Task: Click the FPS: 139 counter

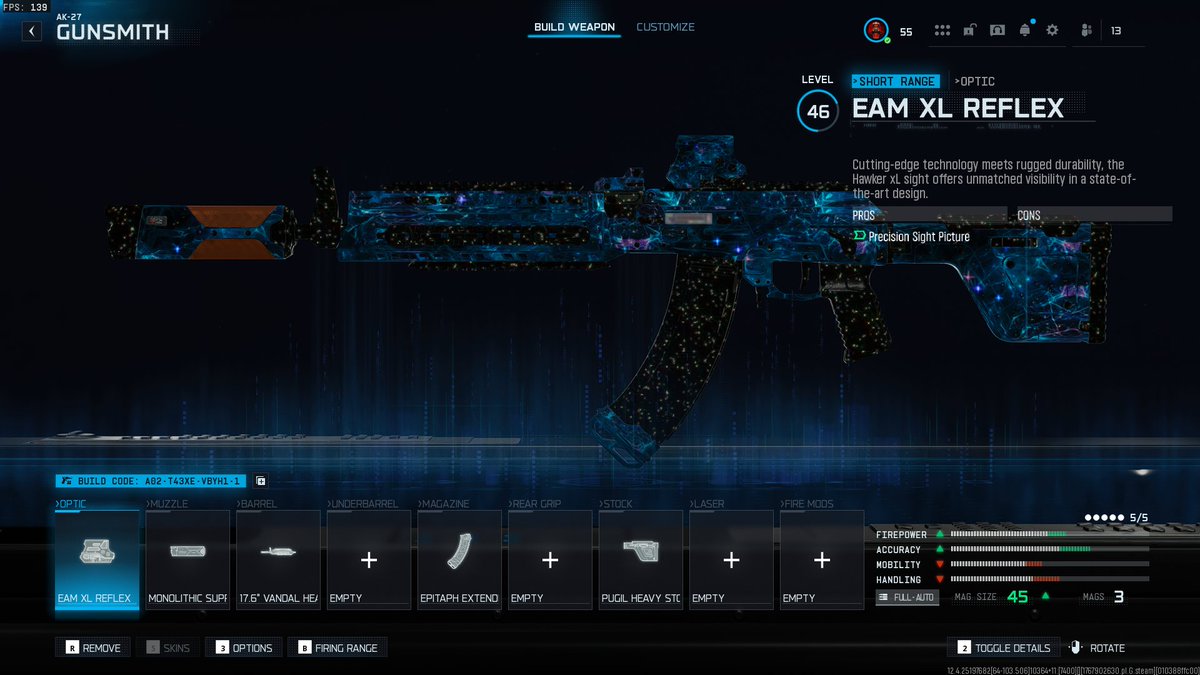Action: (x=25, y=6)
